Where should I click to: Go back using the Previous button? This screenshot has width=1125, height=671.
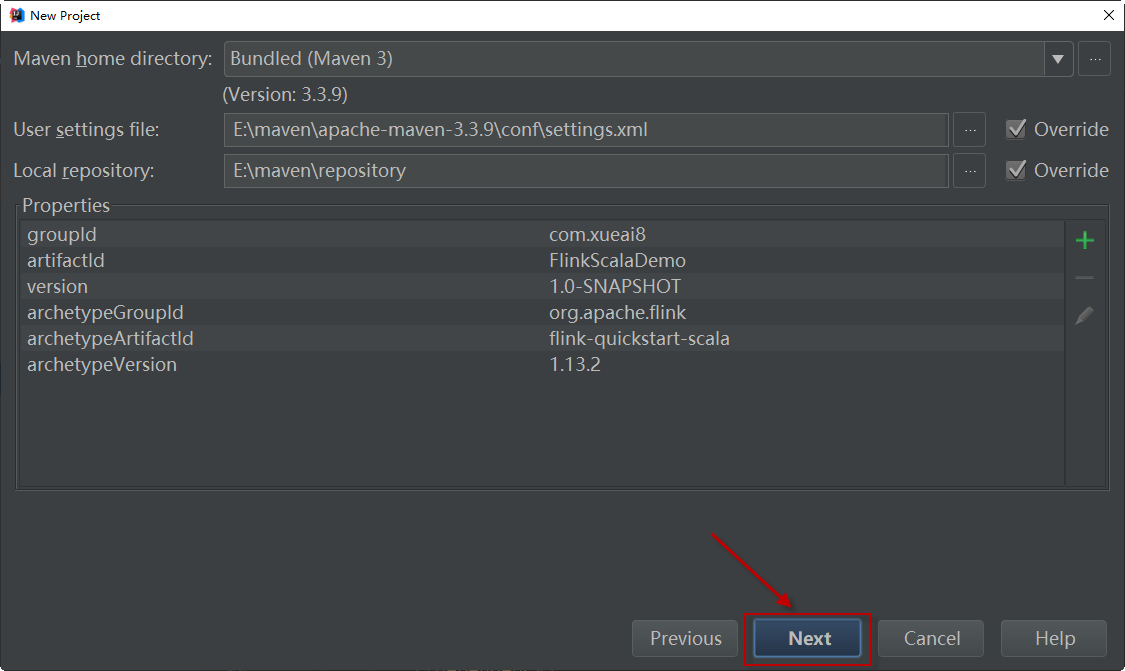684,638
